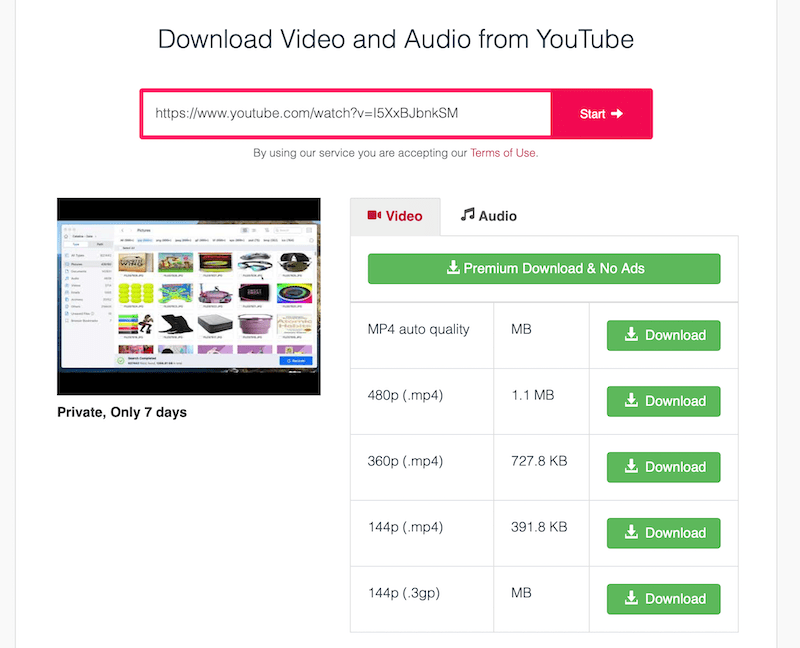Viewport: 800px width, 648px height.
Task: Open the Terms of Use link
Action: 503,153
